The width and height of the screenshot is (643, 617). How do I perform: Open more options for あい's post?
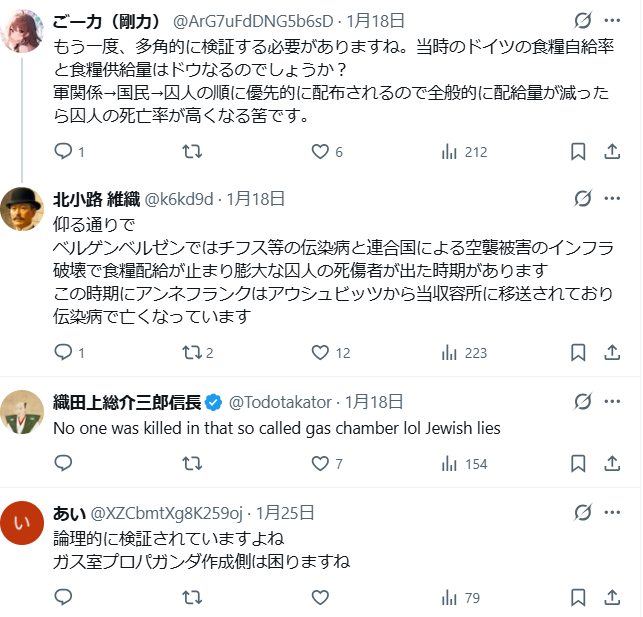point(612,513)
